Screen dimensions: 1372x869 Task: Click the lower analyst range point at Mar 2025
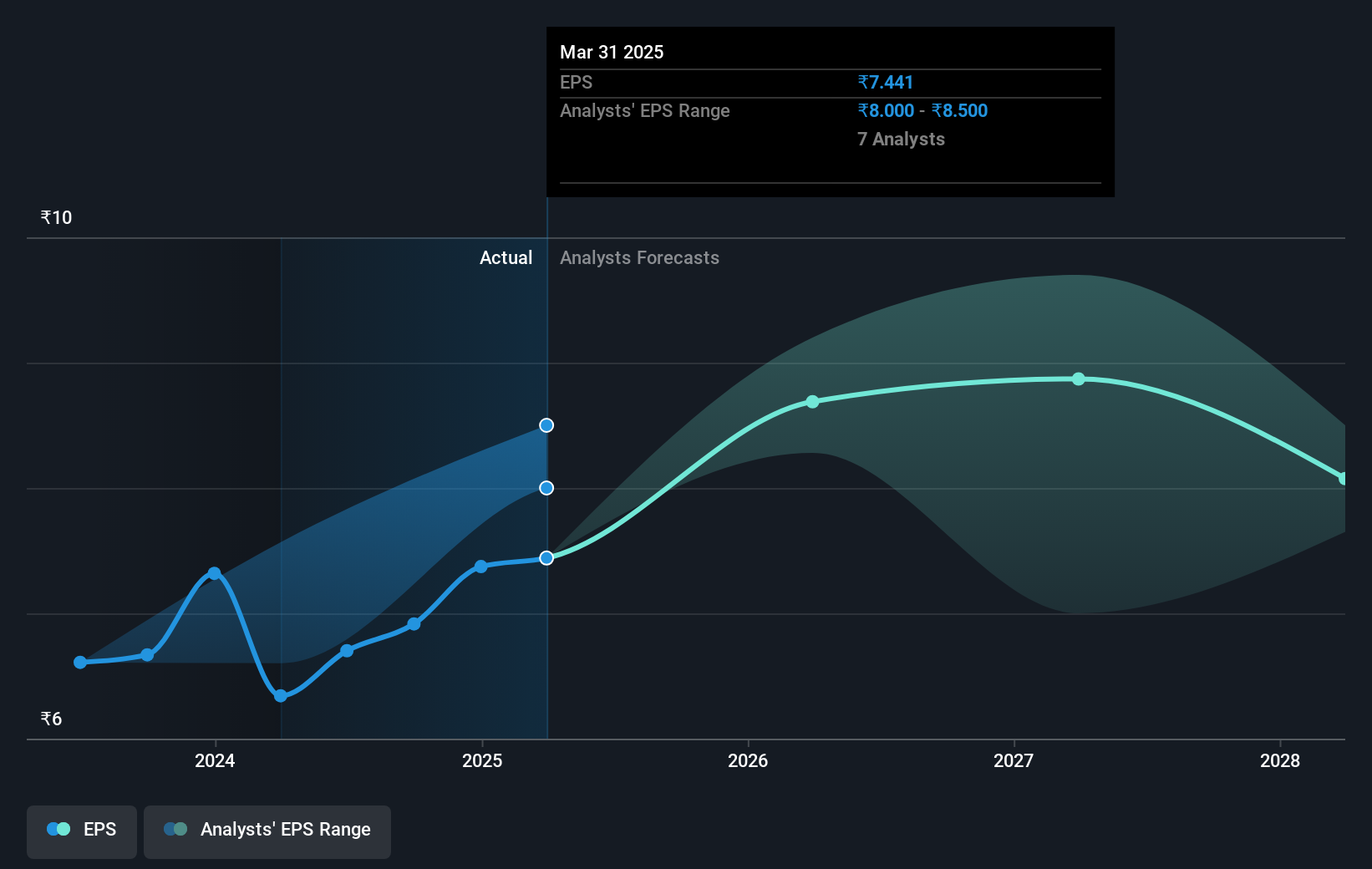click(546, 488)
